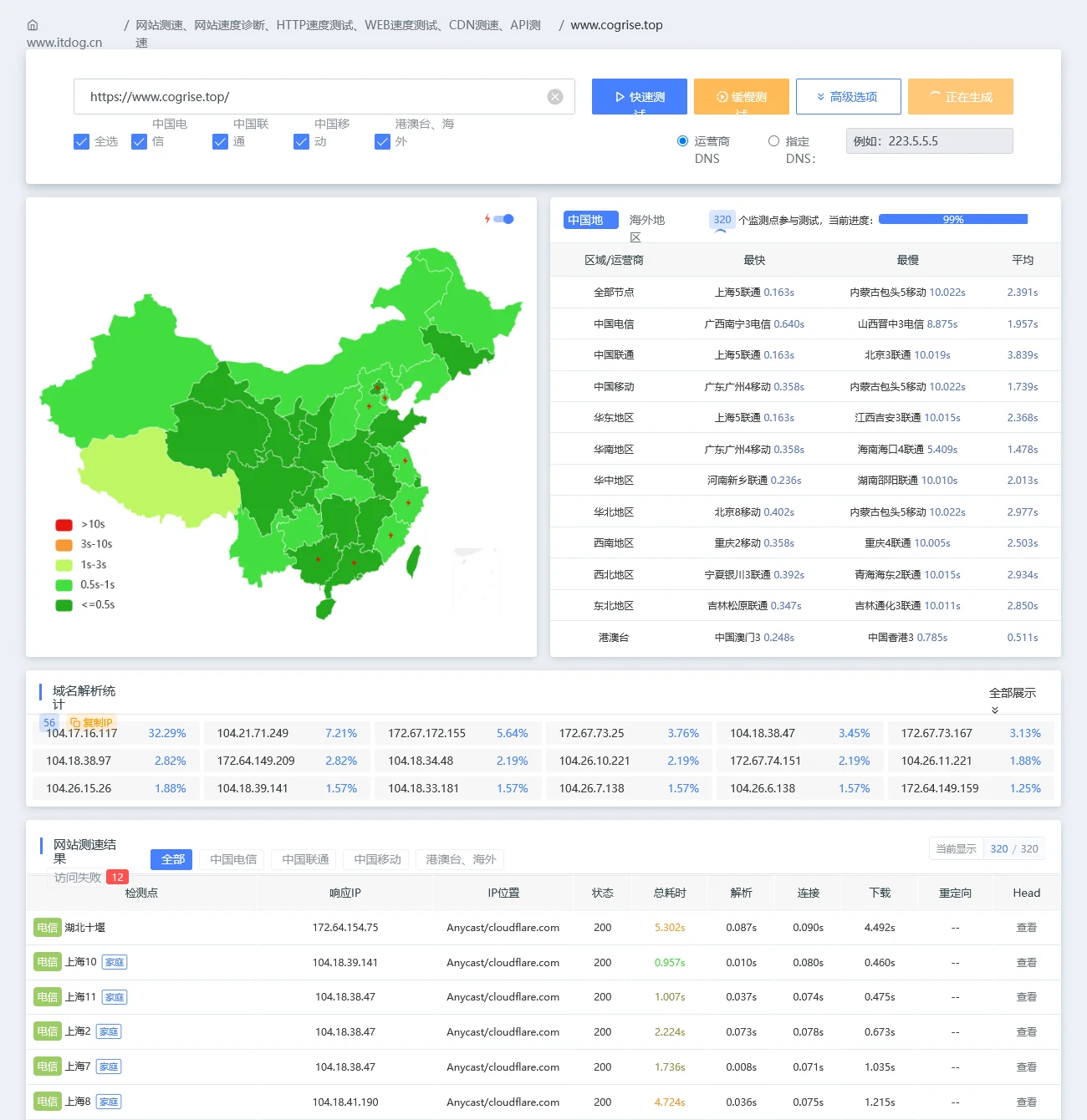Filter speed results by 中国移动 tab
Screen dimensions: 1087x1120
coord(377,859)
